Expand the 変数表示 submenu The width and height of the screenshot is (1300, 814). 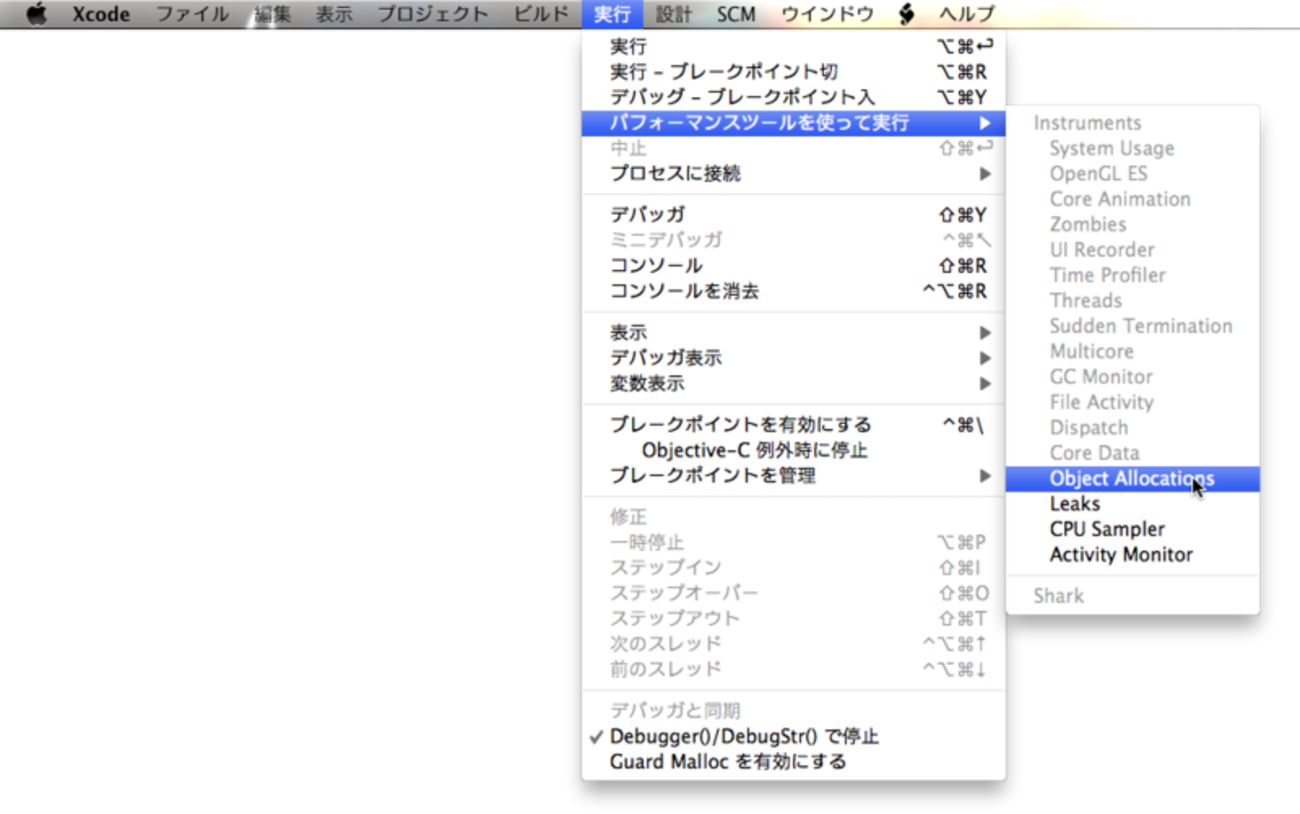(x=794, y=384)
